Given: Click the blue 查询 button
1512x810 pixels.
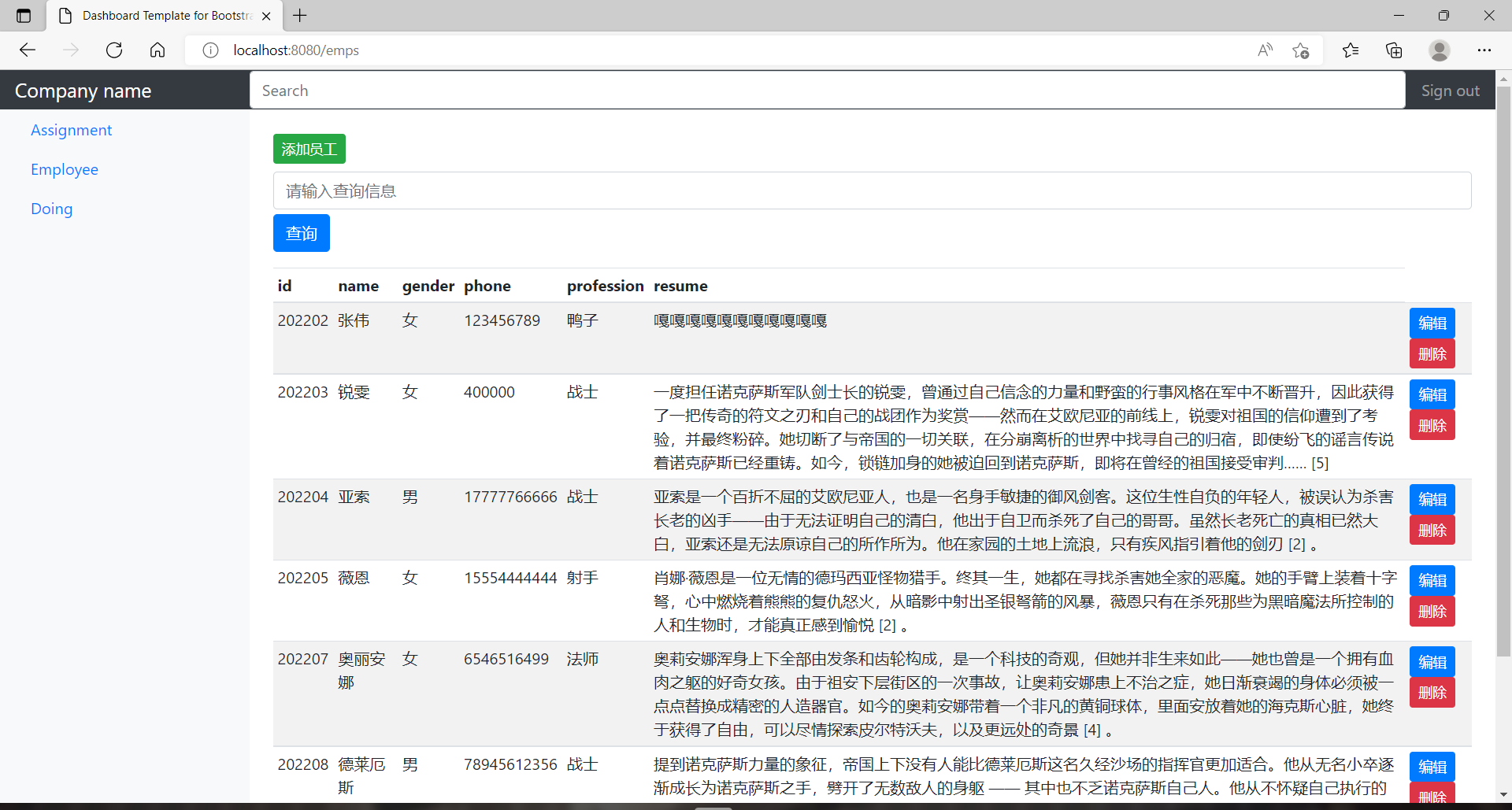Looking at the screenshot, I should tap(302, 233).
